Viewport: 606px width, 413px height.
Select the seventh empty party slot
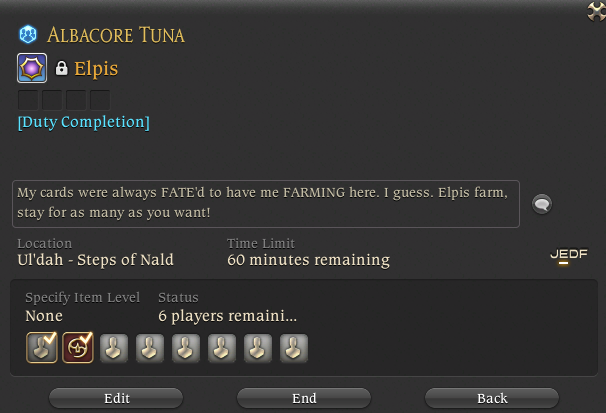(x=257, y=348)
